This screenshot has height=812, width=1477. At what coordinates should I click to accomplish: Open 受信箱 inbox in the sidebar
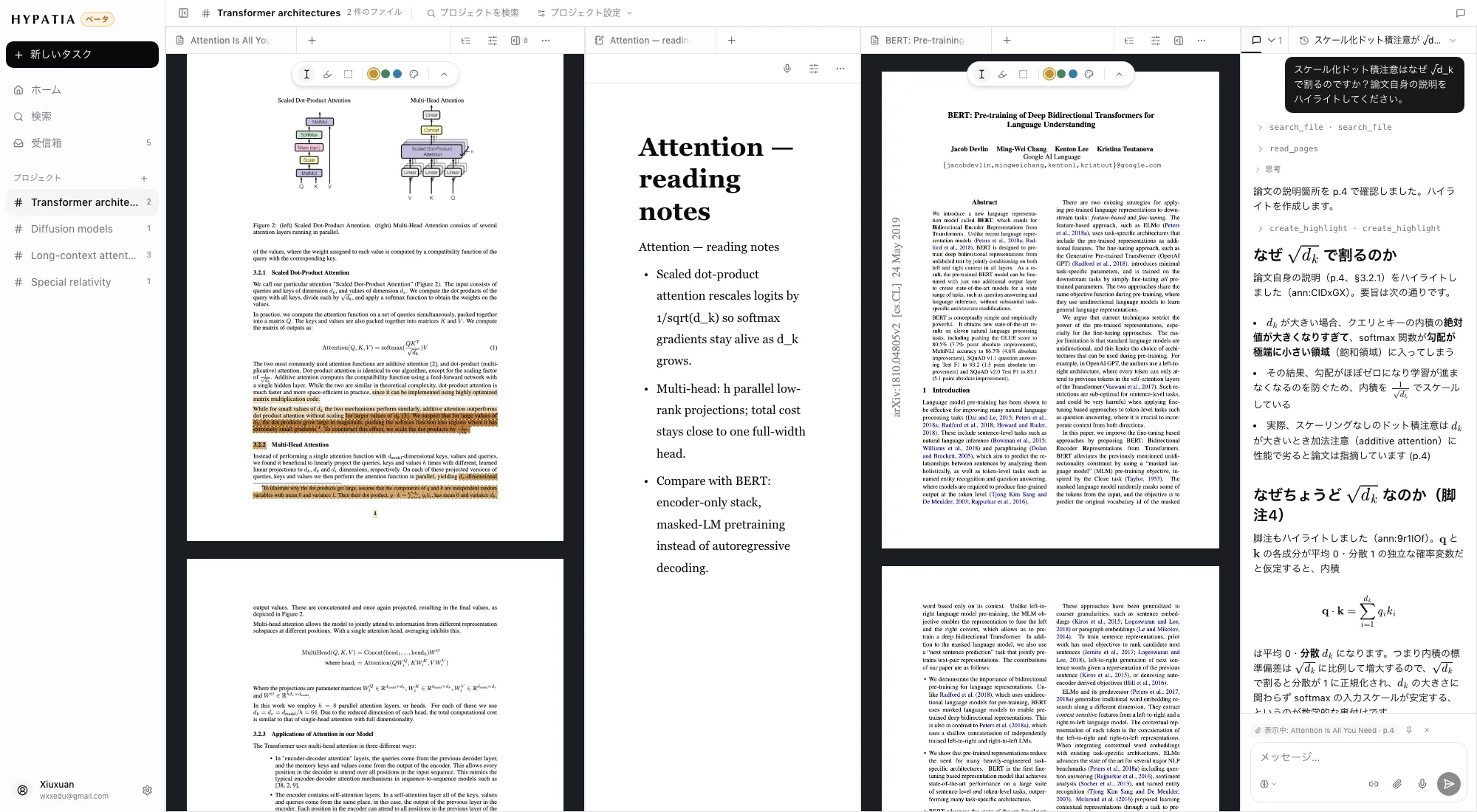82,143
